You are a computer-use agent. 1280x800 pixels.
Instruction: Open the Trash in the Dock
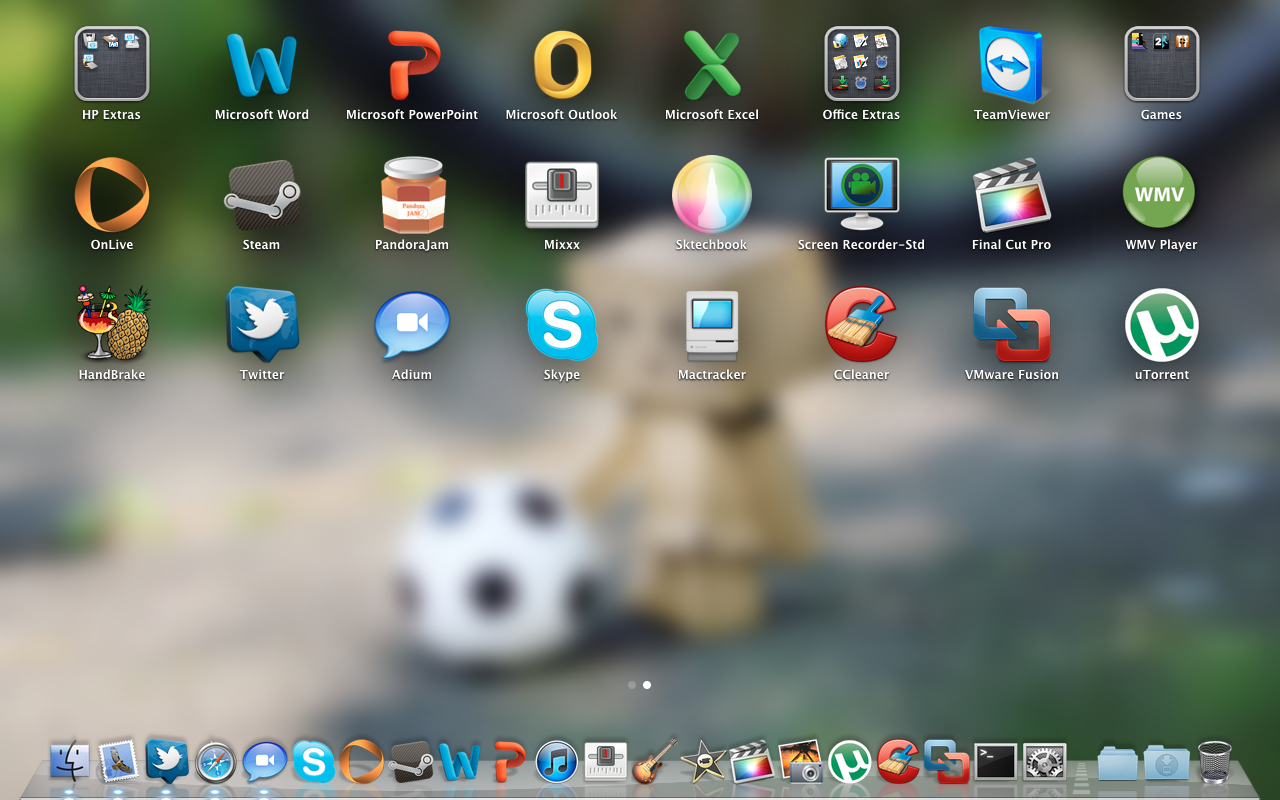tap(1215, 762)
